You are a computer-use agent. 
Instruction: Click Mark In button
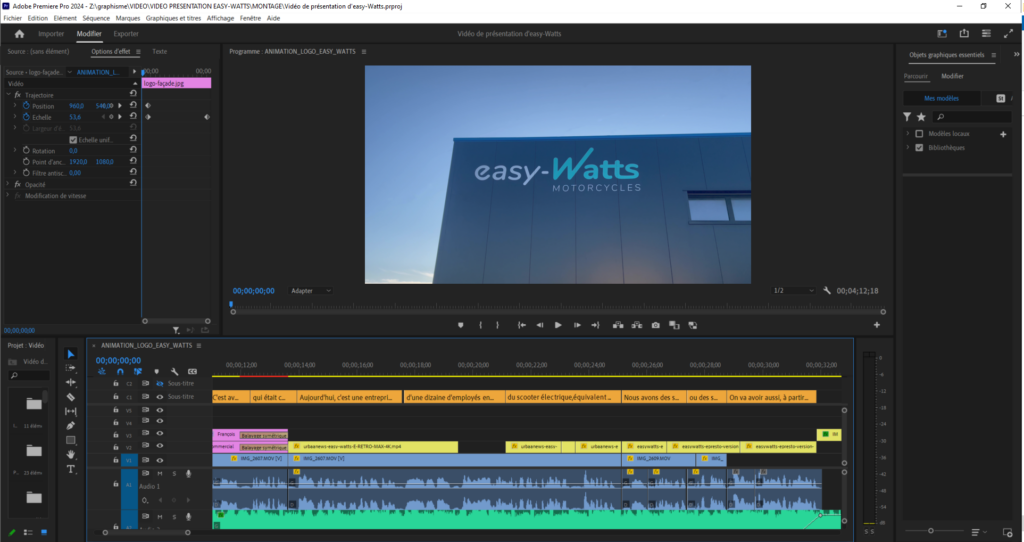tap(481, 325)
